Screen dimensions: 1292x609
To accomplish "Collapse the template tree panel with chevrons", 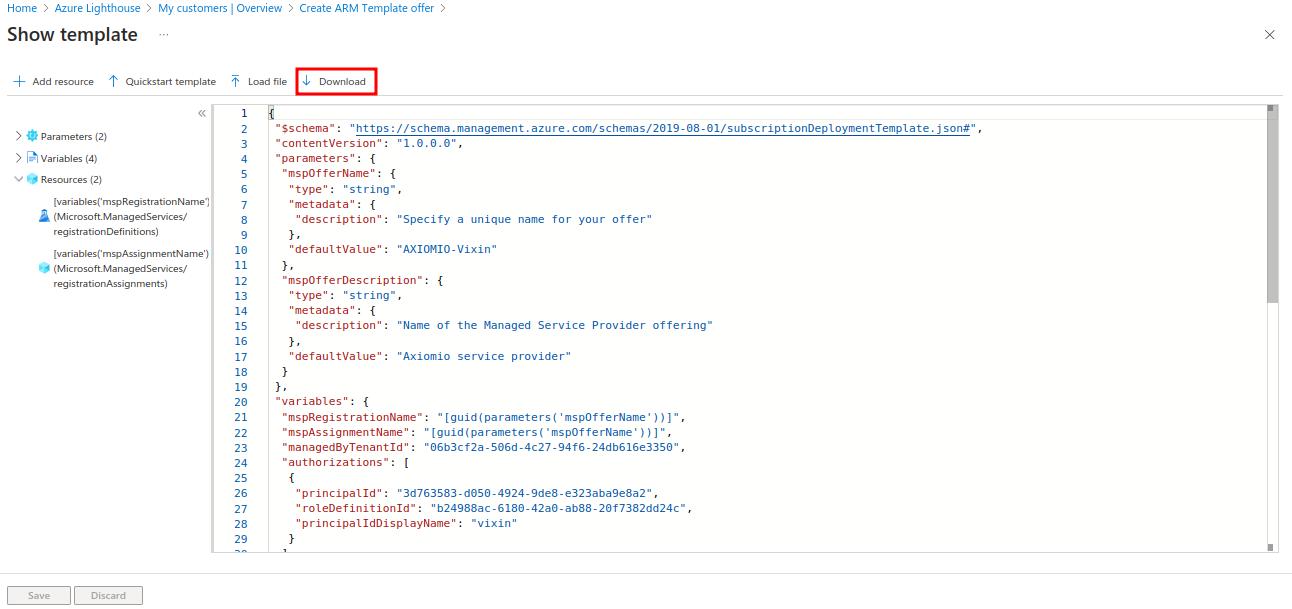I will pos(202,114).
